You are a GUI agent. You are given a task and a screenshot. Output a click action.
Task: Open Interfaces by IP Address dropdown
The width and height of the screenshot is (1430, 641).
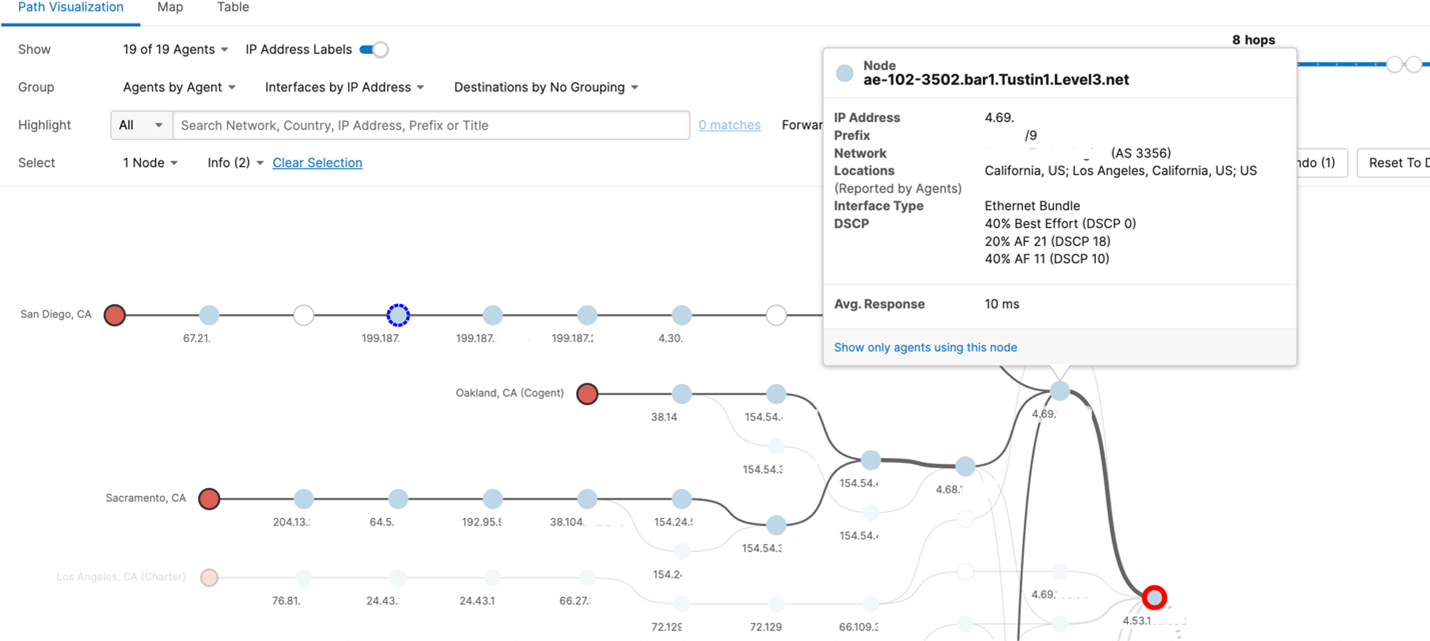pyautogui.click(x=344, y=88)
